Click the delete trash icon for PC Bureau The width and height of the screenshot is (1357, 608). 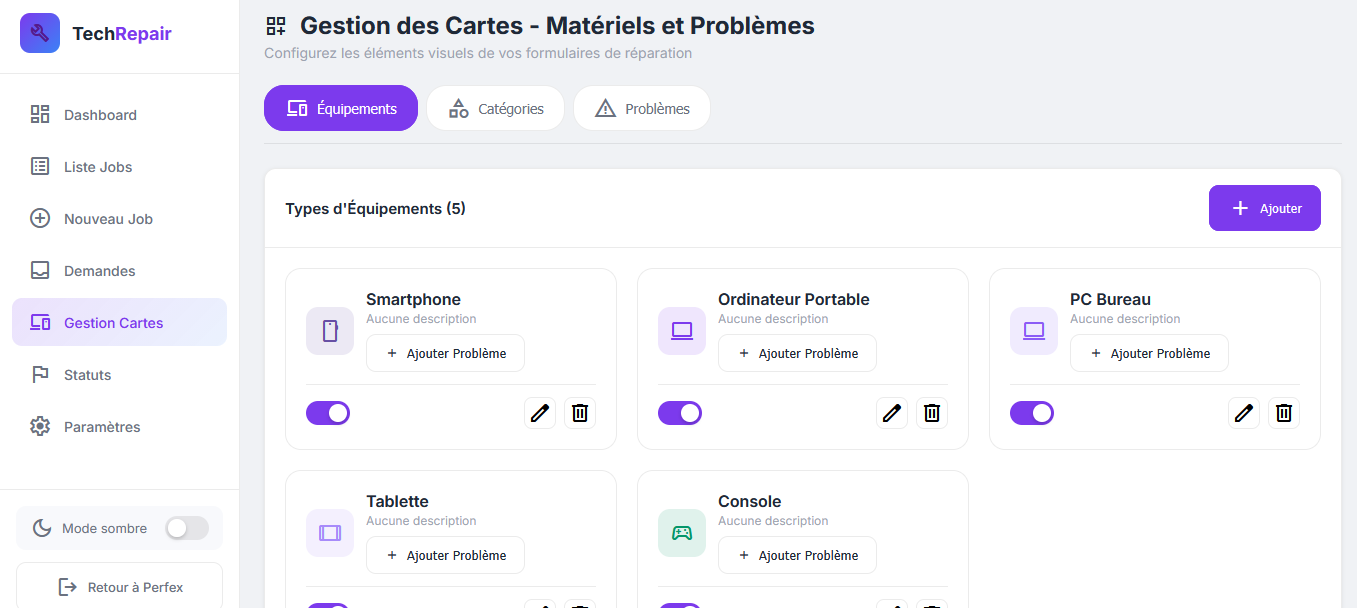(1284, 412)
